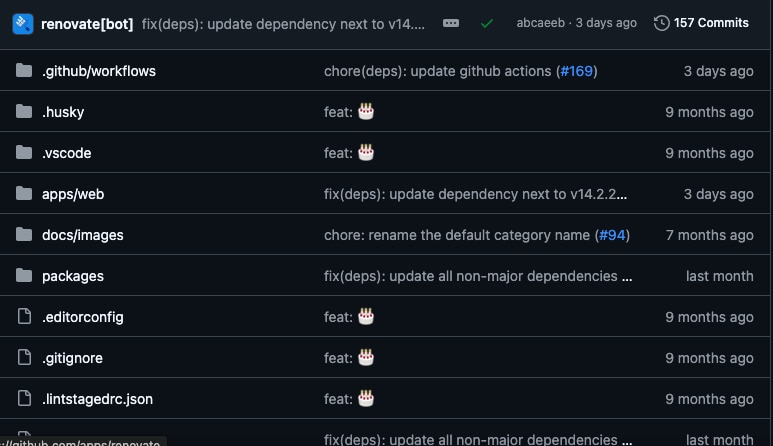Click the packages folder icon
Image resolution: width=773 pixels, height=446 pixels.
point(24,275)
